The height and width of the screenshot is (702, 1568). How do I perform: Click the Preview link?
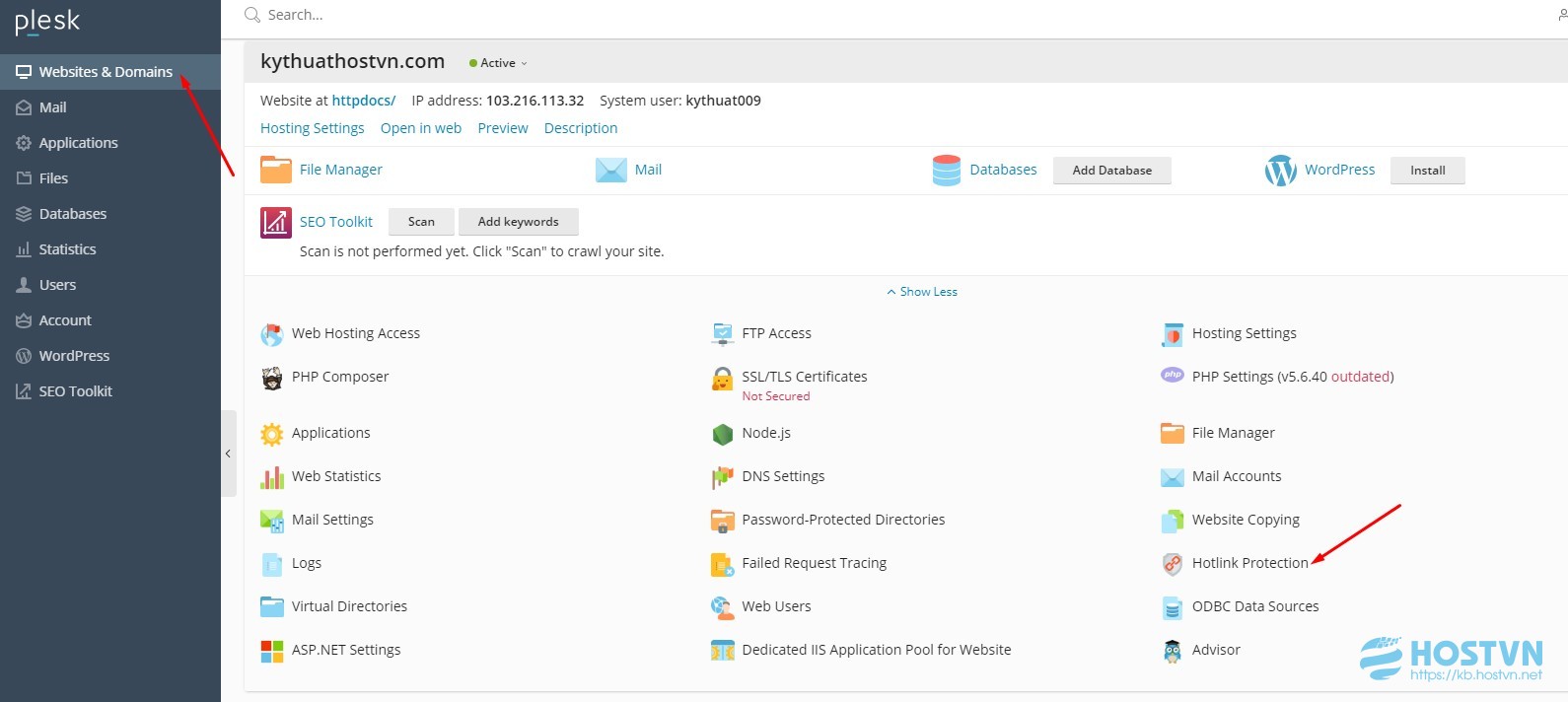(503, 128)
